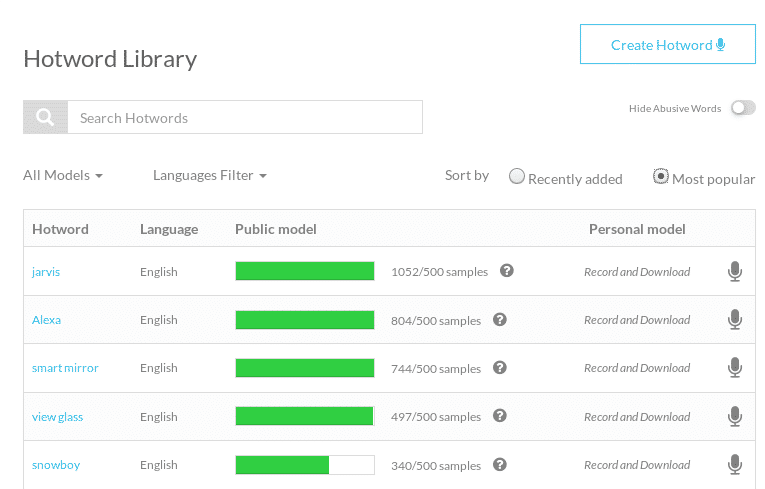Select the Most popular radio button
Viewport: 765px width, 489px height.
661,176
